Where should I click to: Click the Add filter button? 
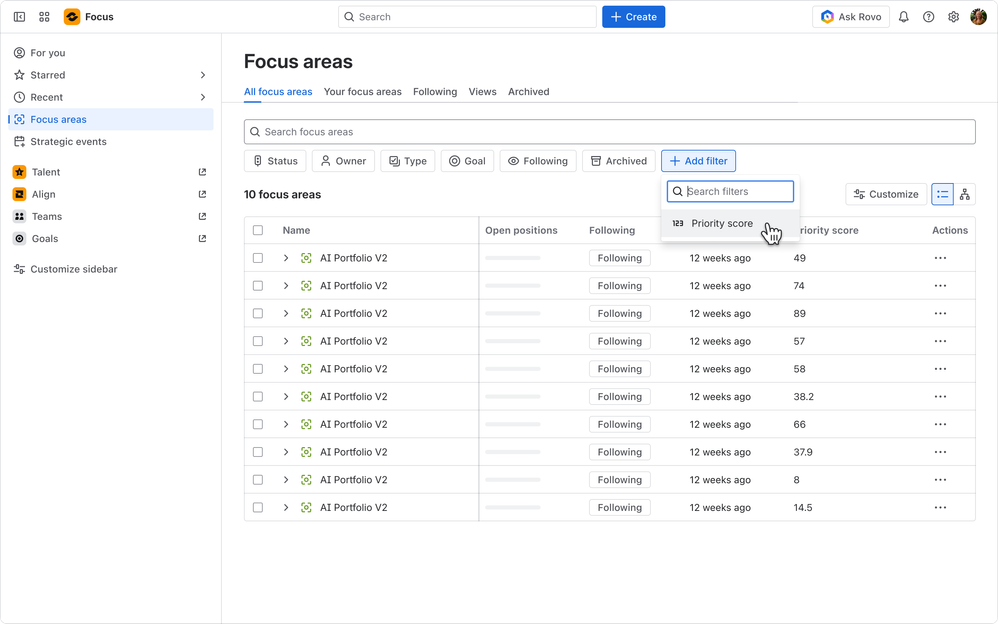point(698,161)
